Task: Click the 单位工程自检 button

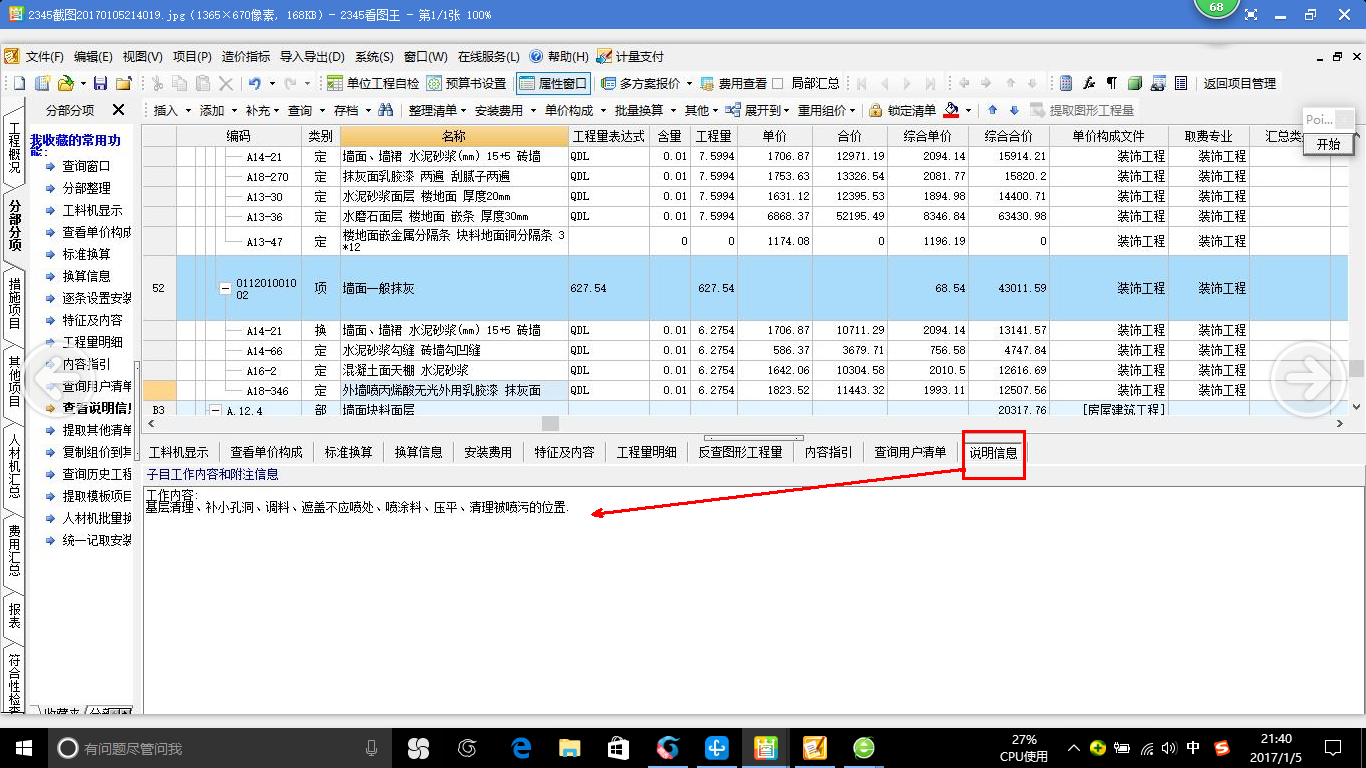Action: 373,84
